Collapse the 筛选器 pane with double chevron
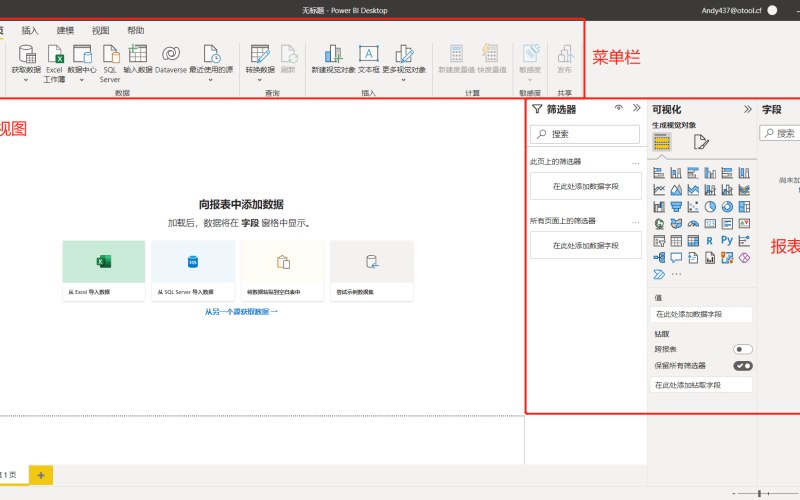 (x=637, y=108)
